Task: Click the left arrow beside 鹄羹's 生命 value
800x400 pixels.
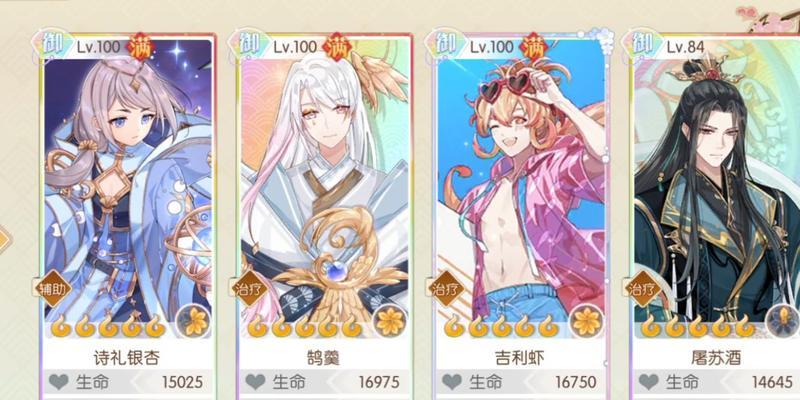Action: pyautogui.click(x=335, y=382)
